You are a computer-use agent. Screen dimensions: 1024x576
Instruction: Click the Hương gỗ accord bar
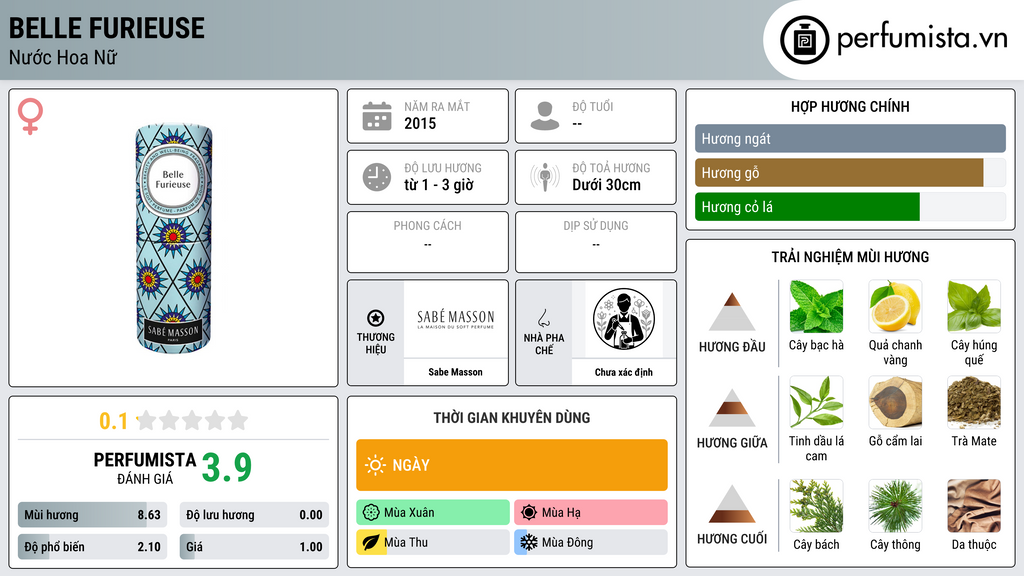pos(850,172)
